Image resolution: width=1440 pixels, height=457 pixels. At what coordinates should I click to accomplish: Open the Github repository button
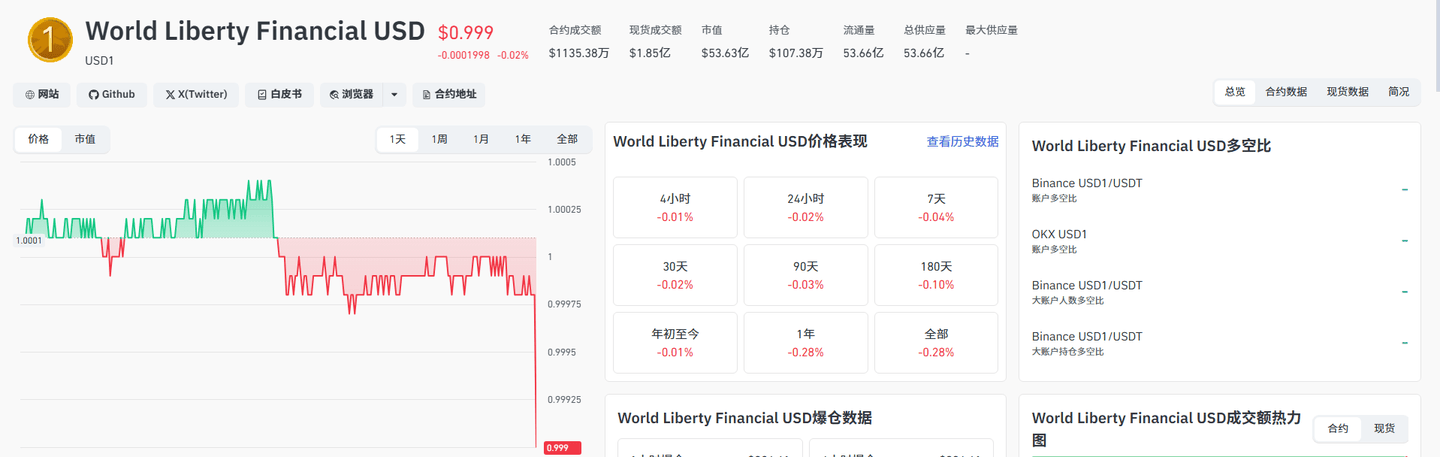point(111,95)
